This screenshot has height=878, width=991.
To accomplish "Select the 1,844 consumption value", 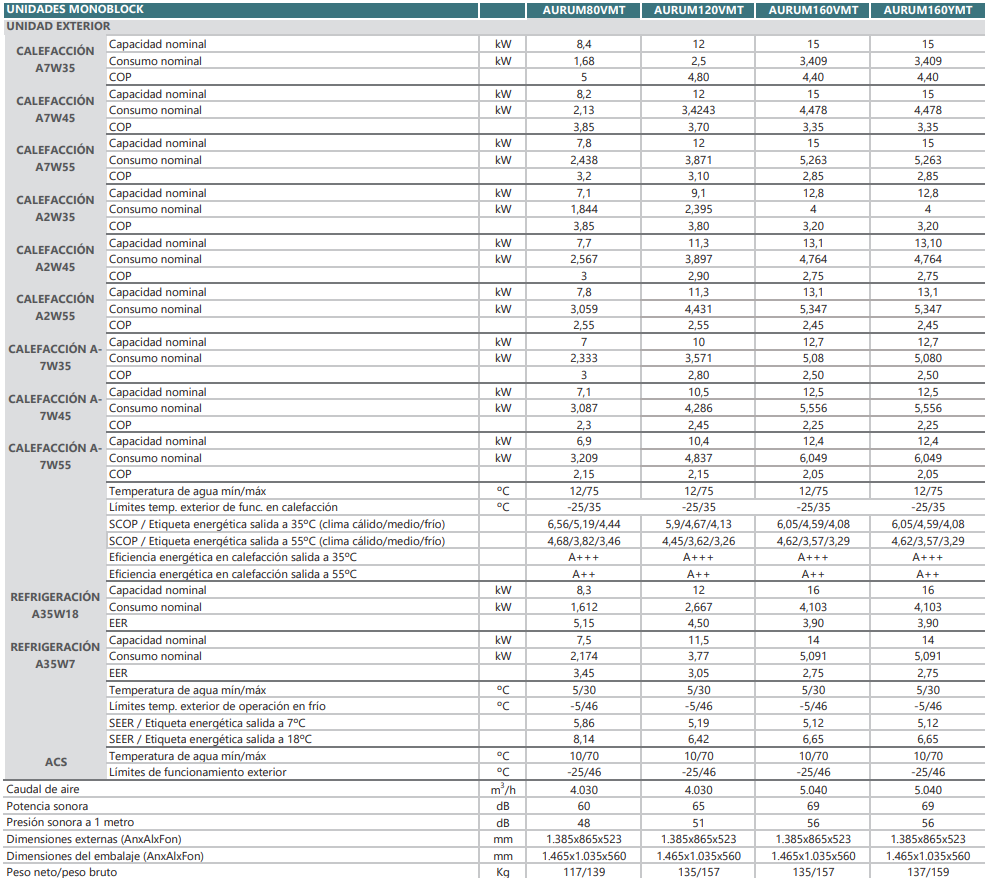I will click(583, 209).
